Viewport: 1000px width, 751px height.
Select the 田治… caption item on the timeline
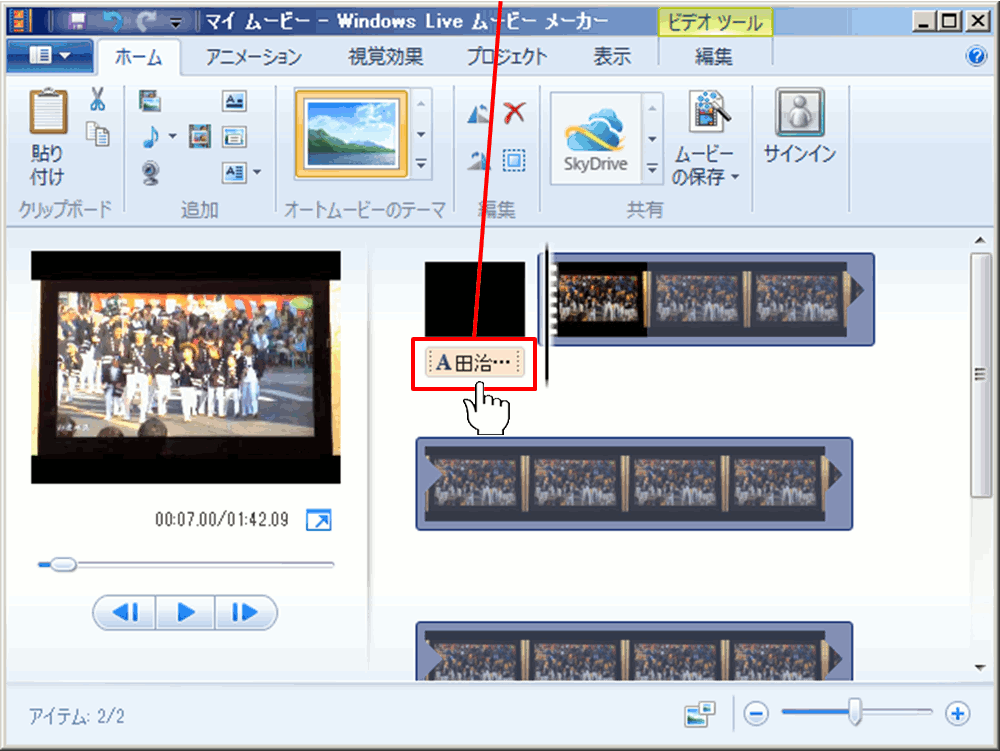point(475,364)
